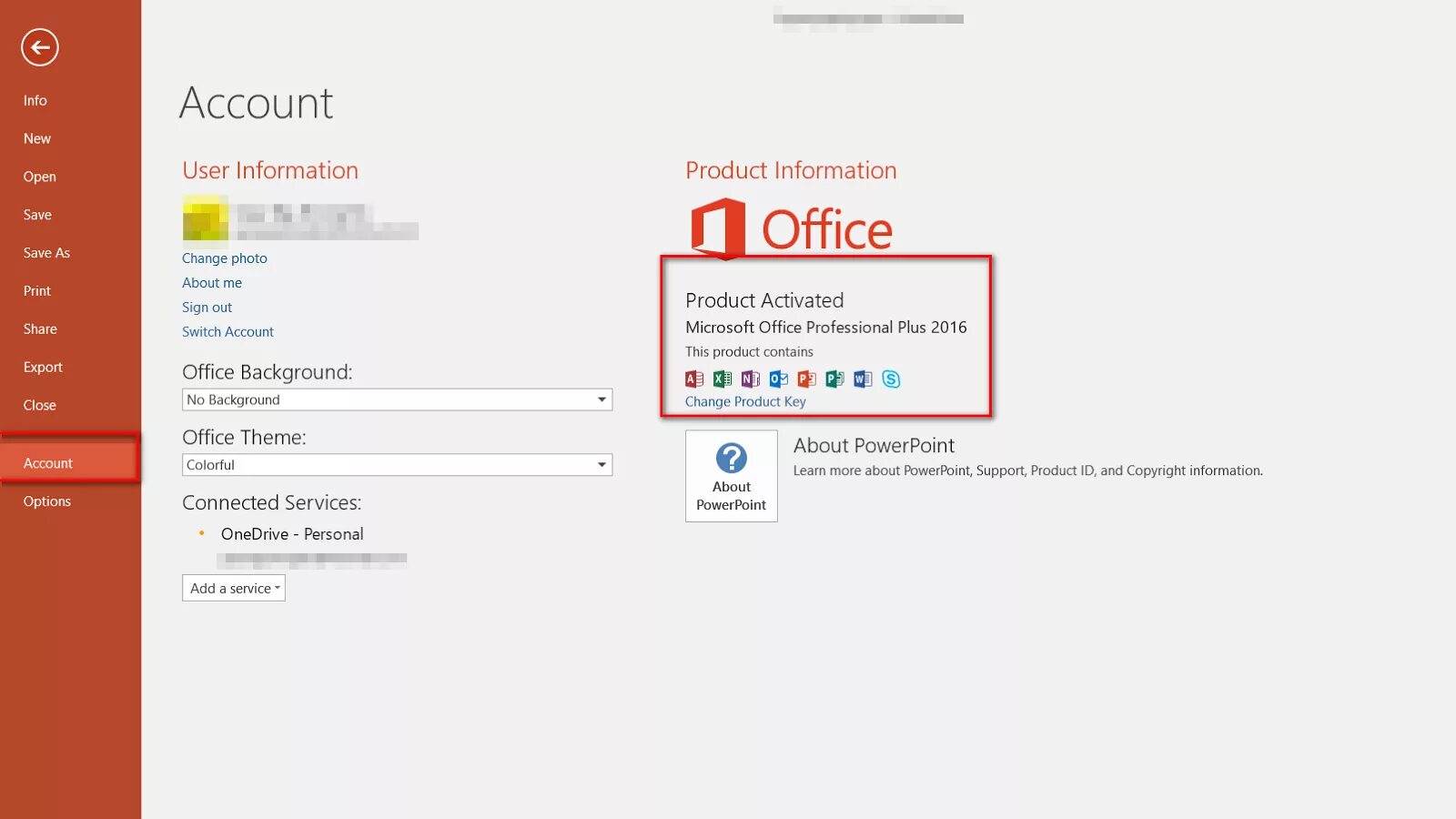Image resolution: width=1456 pixels, height=819 pixels.
Task: Click the PowerPoint app icon in product list
Action: (x=807, y=379)
